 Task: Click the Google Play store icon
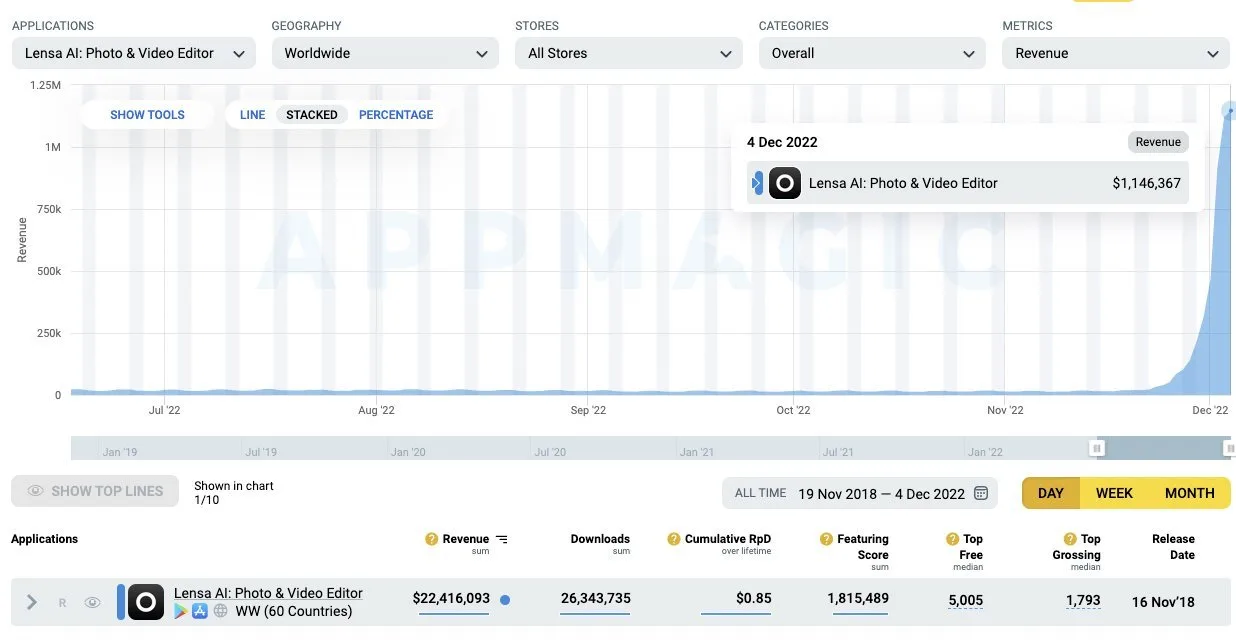(x=181, y=611)
